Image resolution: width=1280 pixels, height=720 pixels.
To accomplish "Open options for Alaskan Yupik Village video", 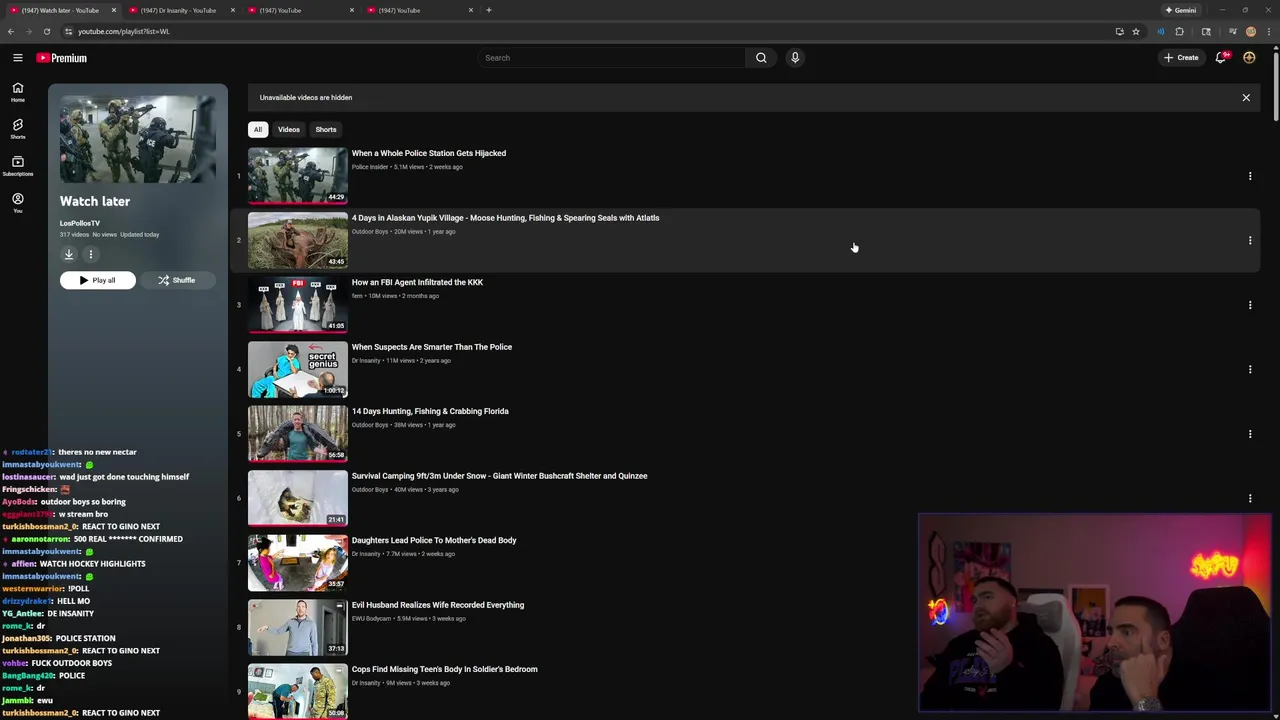I will (x=1250, y=241).
